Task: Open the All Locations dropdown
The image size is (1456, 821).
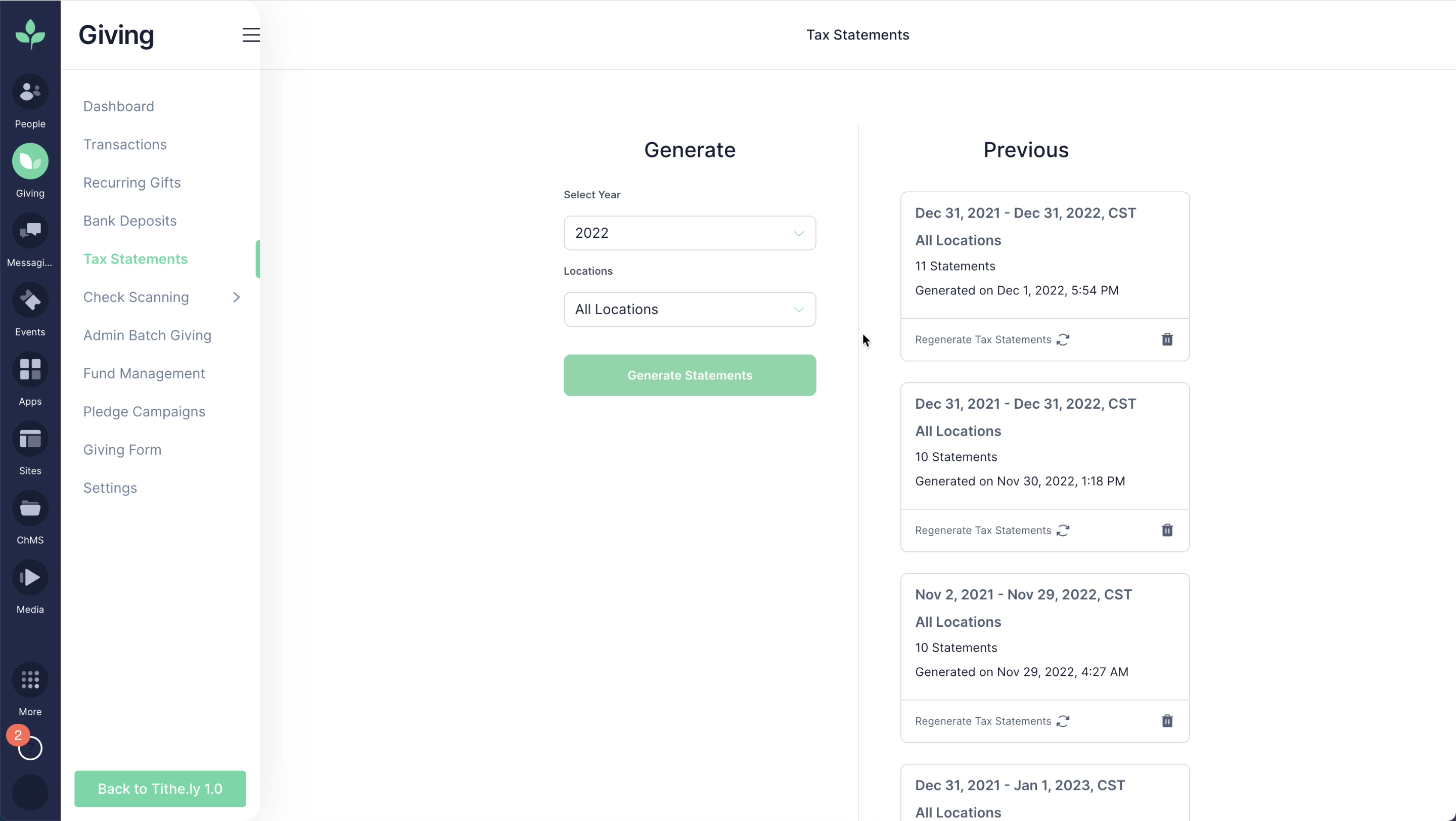Action: tap(689, 309)
